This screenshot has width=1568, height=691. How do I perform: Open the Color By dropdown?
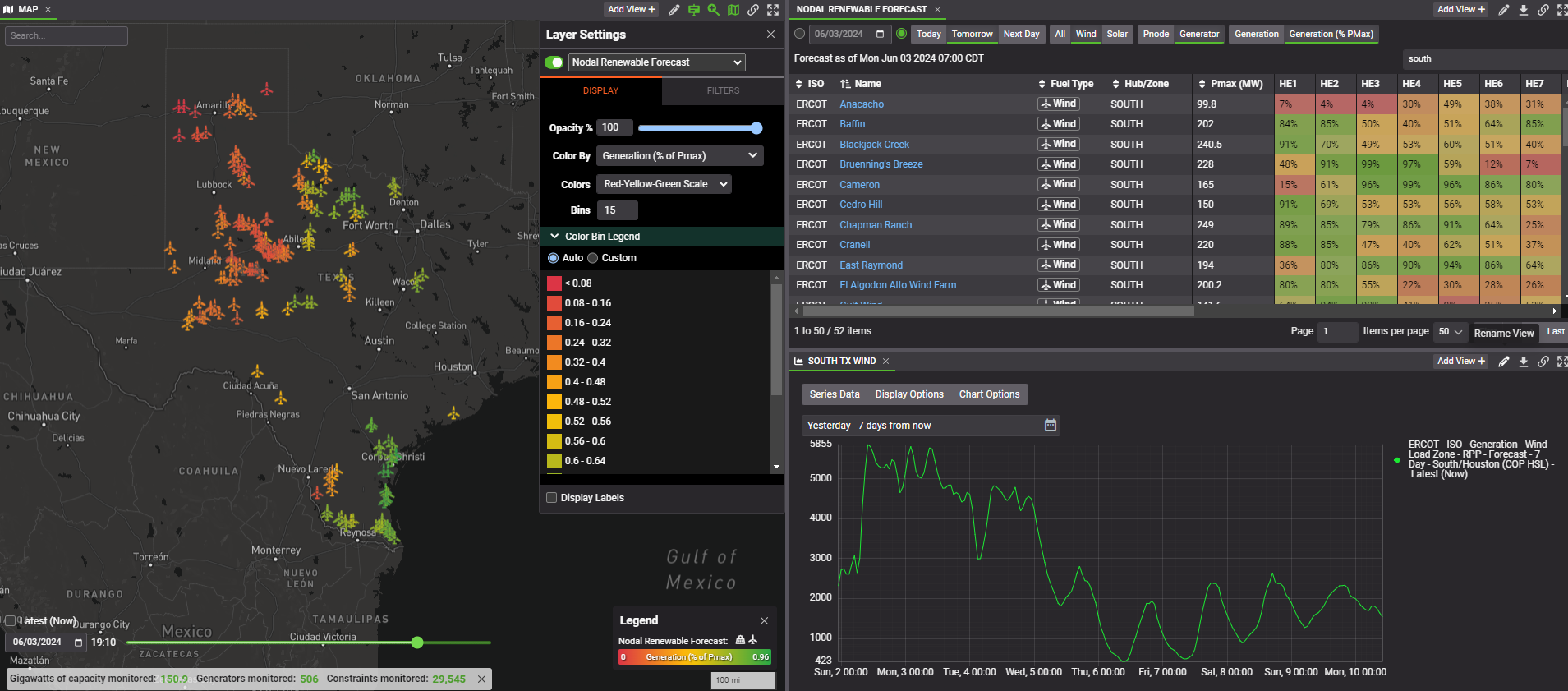679,156
